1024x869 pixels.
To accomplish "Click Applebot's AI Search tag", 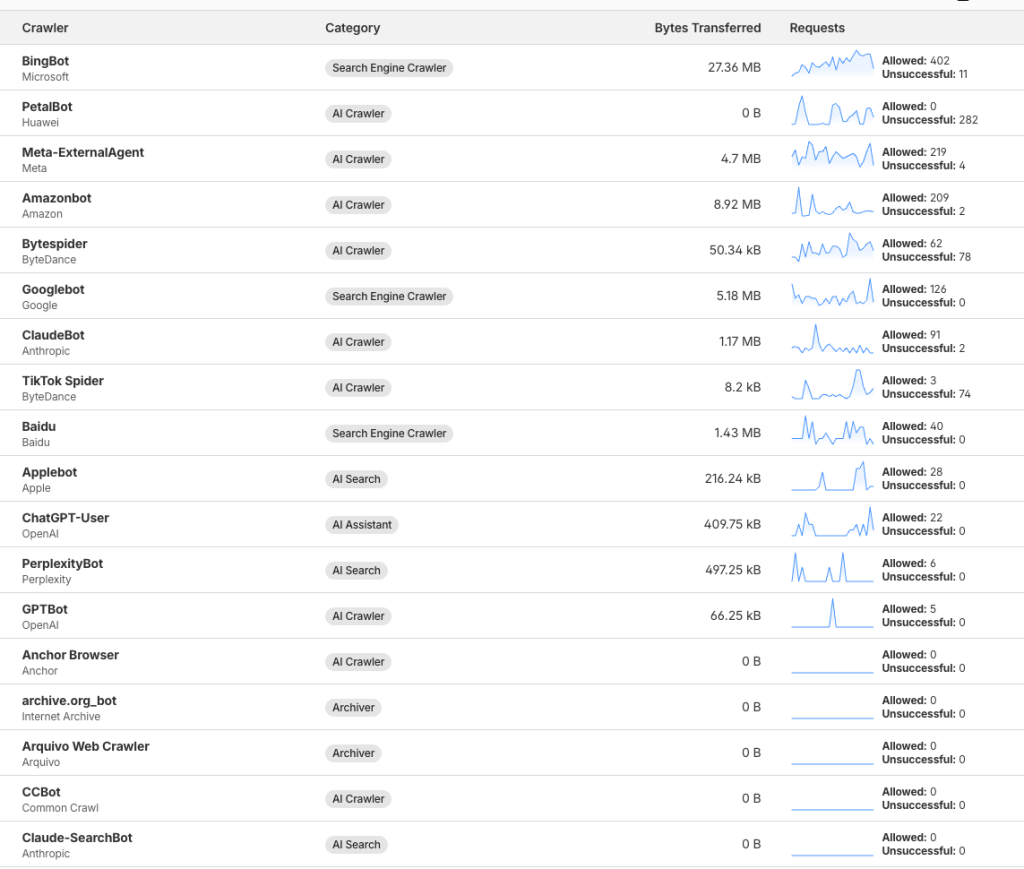I will pos(356,479).
